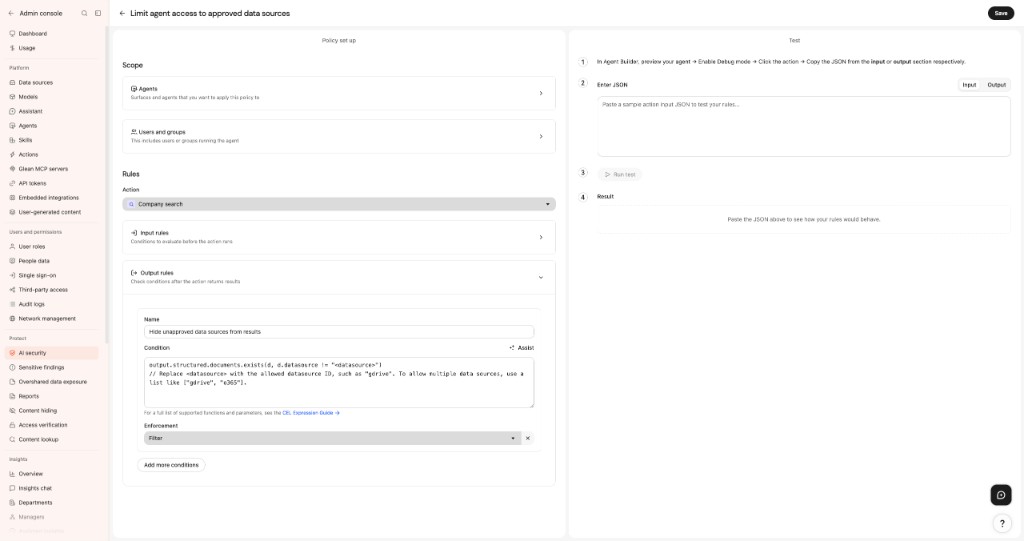Open the Enforcement Filter dropdown
The image size is (1024, 541).
tap(332, 438)
